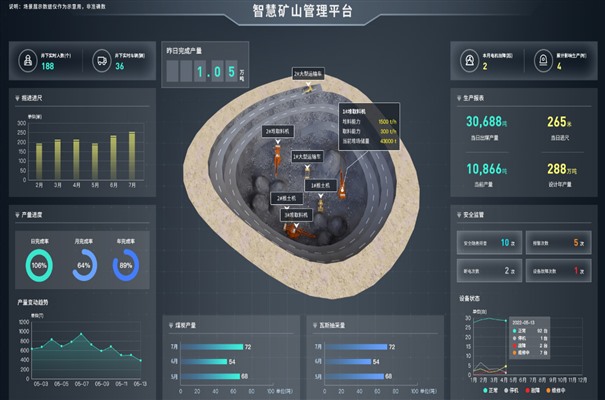This screenshot has width=605, height=400.
Task: Toggle the 正常 series in the equipment status legend
Action: click(x=490, y=390)
